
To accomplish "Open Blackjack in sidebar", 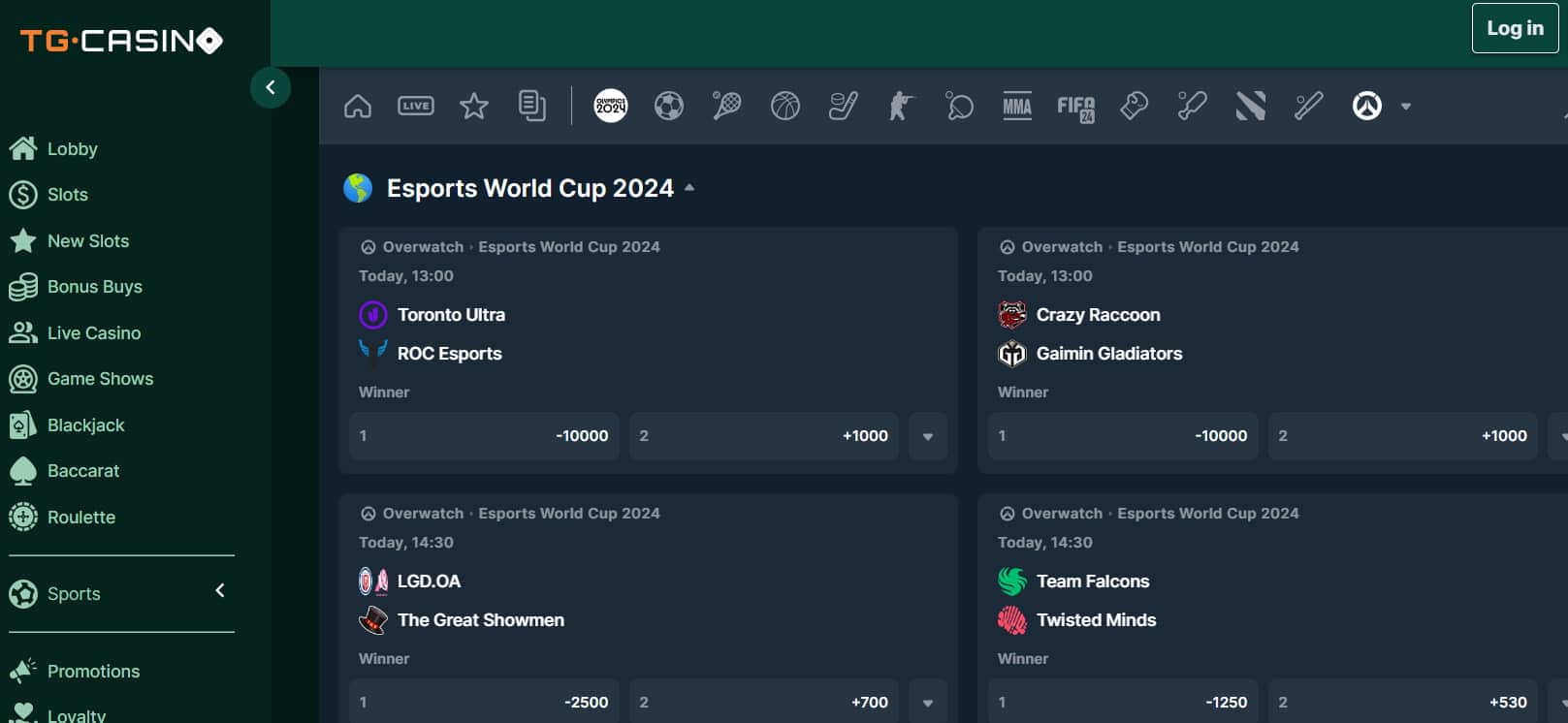I will tap(86, 425).
